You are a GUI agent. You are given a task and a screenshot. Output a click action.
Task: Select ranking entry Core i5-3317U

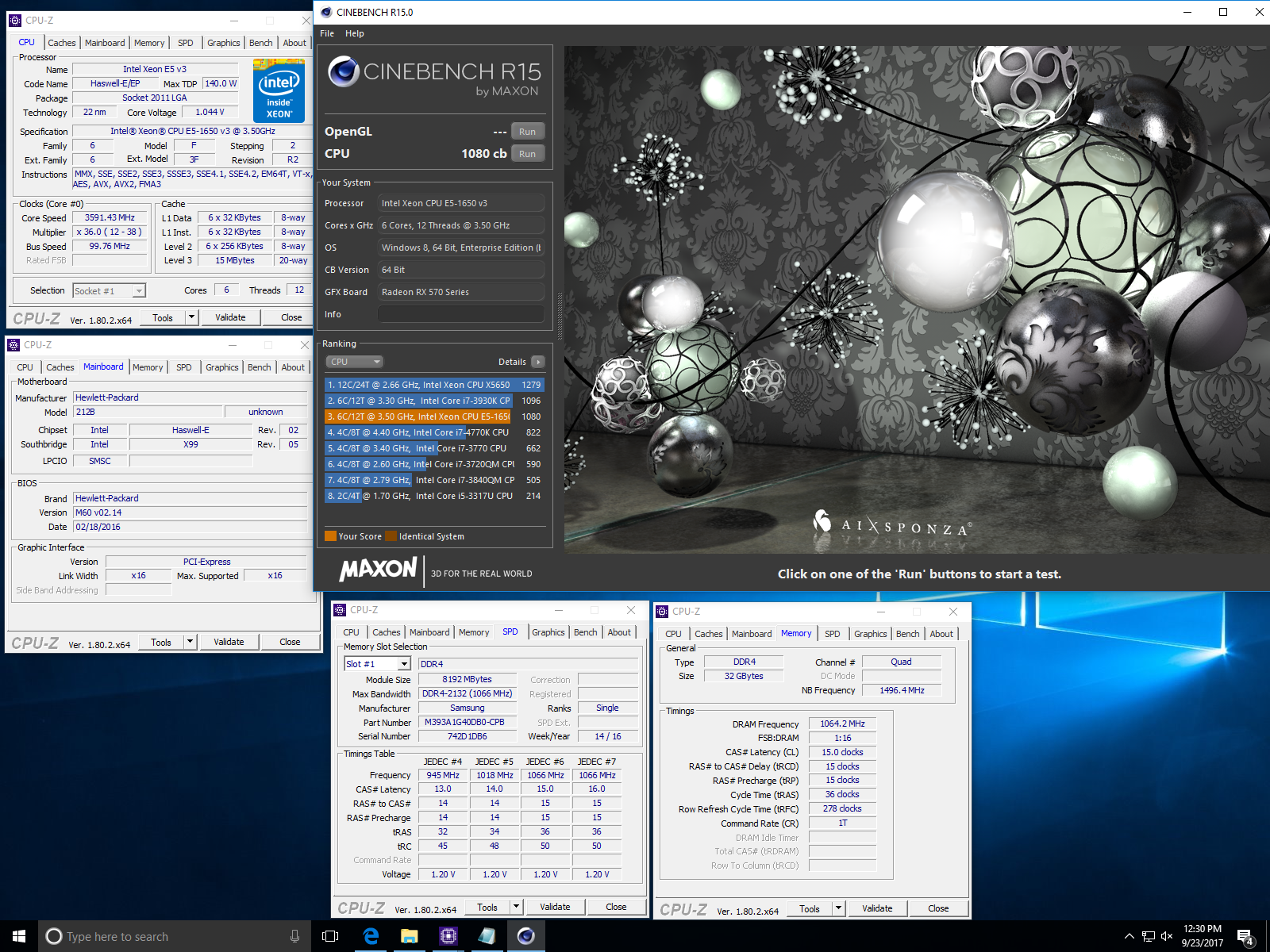tap(434, 496)
